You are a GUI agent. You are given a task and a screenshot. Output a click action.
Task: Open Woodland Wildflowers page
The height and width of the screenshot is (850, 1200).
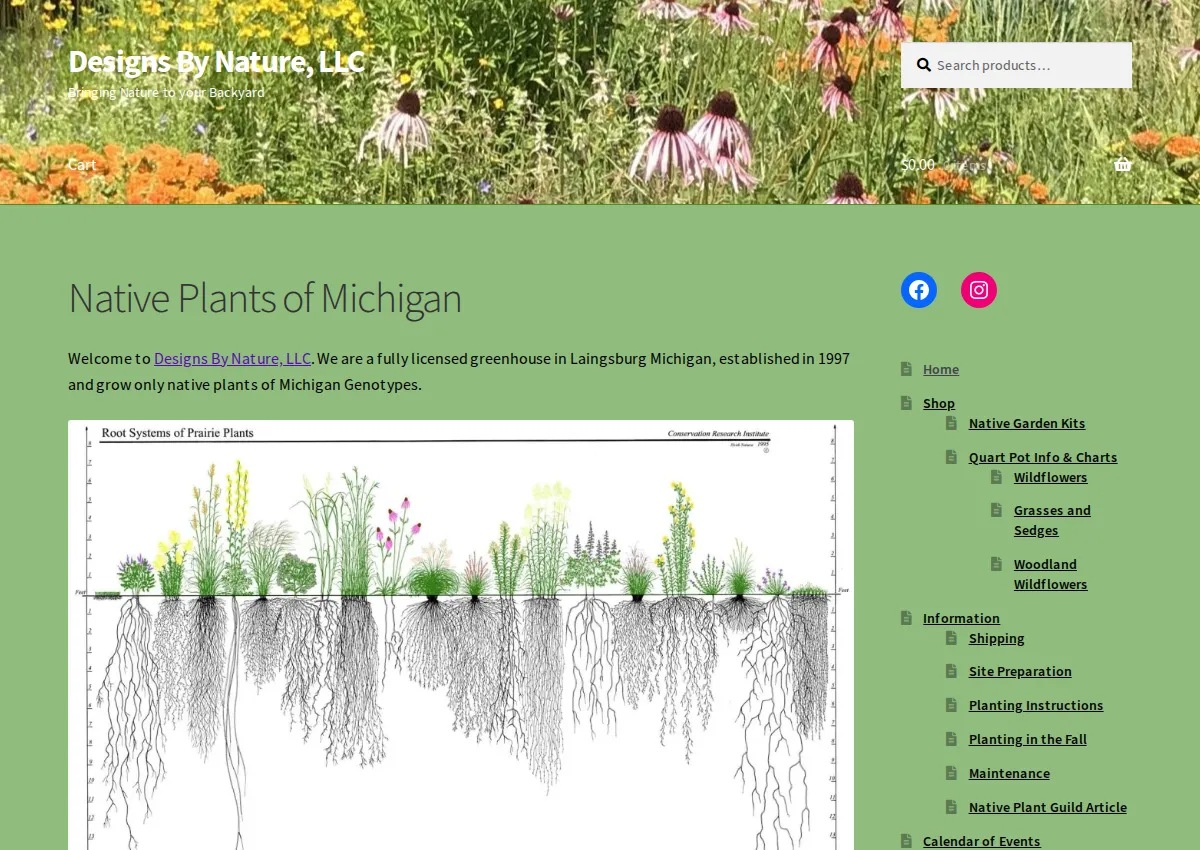pyautogui.click(x=1050, y=574)
